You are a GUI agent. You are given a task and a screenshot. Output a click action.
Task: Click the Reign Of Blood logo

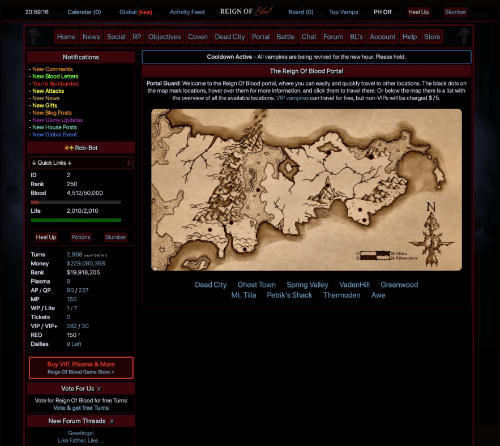tap(246, 11)
